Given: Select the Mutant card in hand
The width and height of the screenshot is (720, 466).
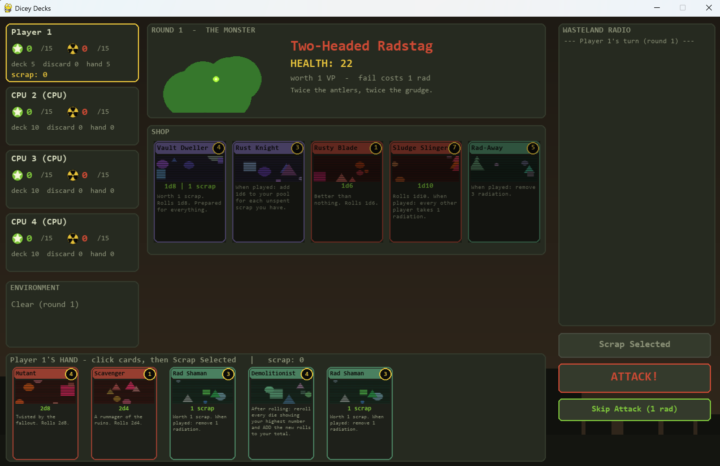Looking at the screenshot, I should click(x=45, y=413).
